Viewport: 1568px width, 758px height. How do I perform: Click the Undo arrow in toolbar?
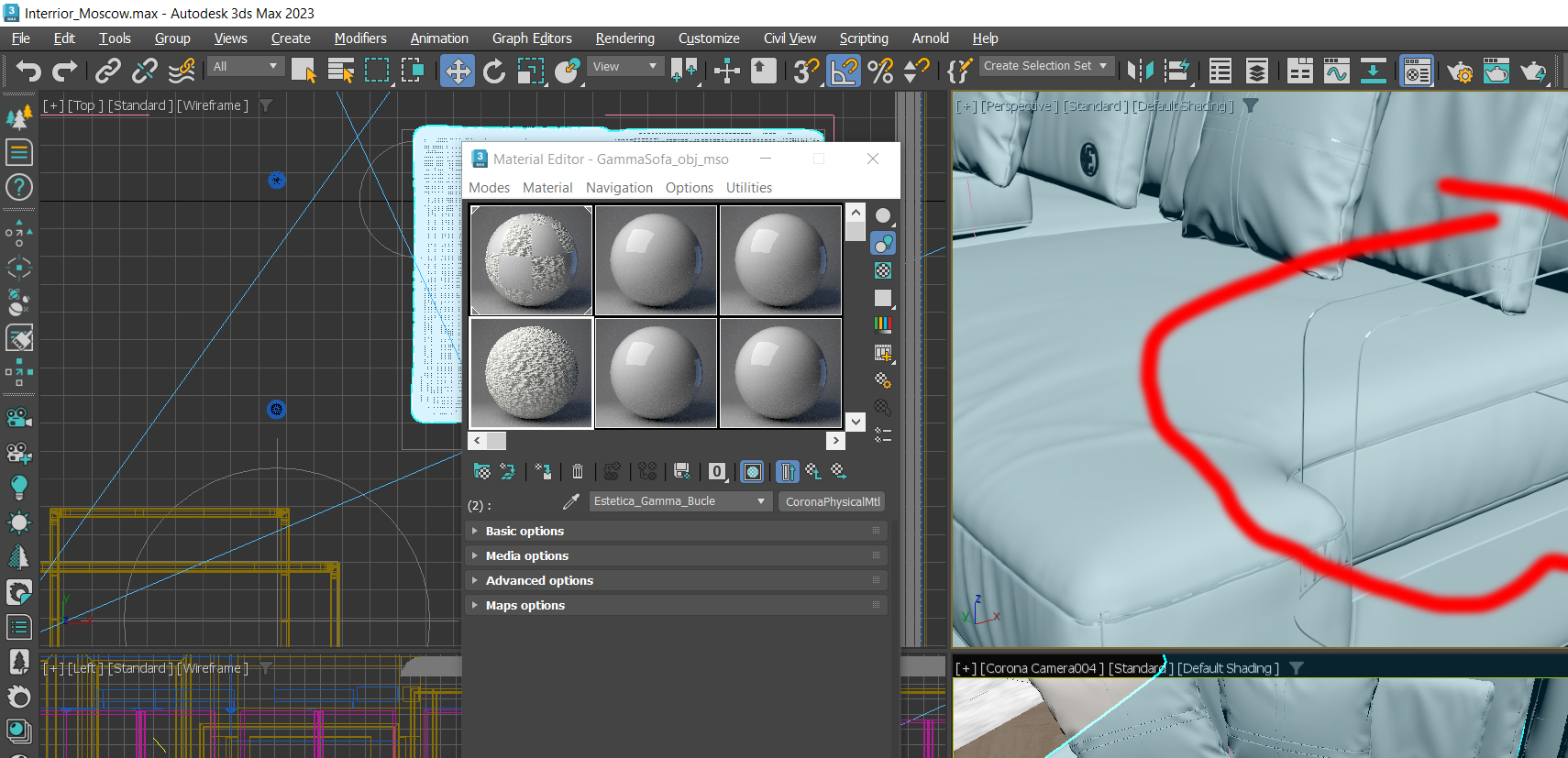[x=28, y=71]
